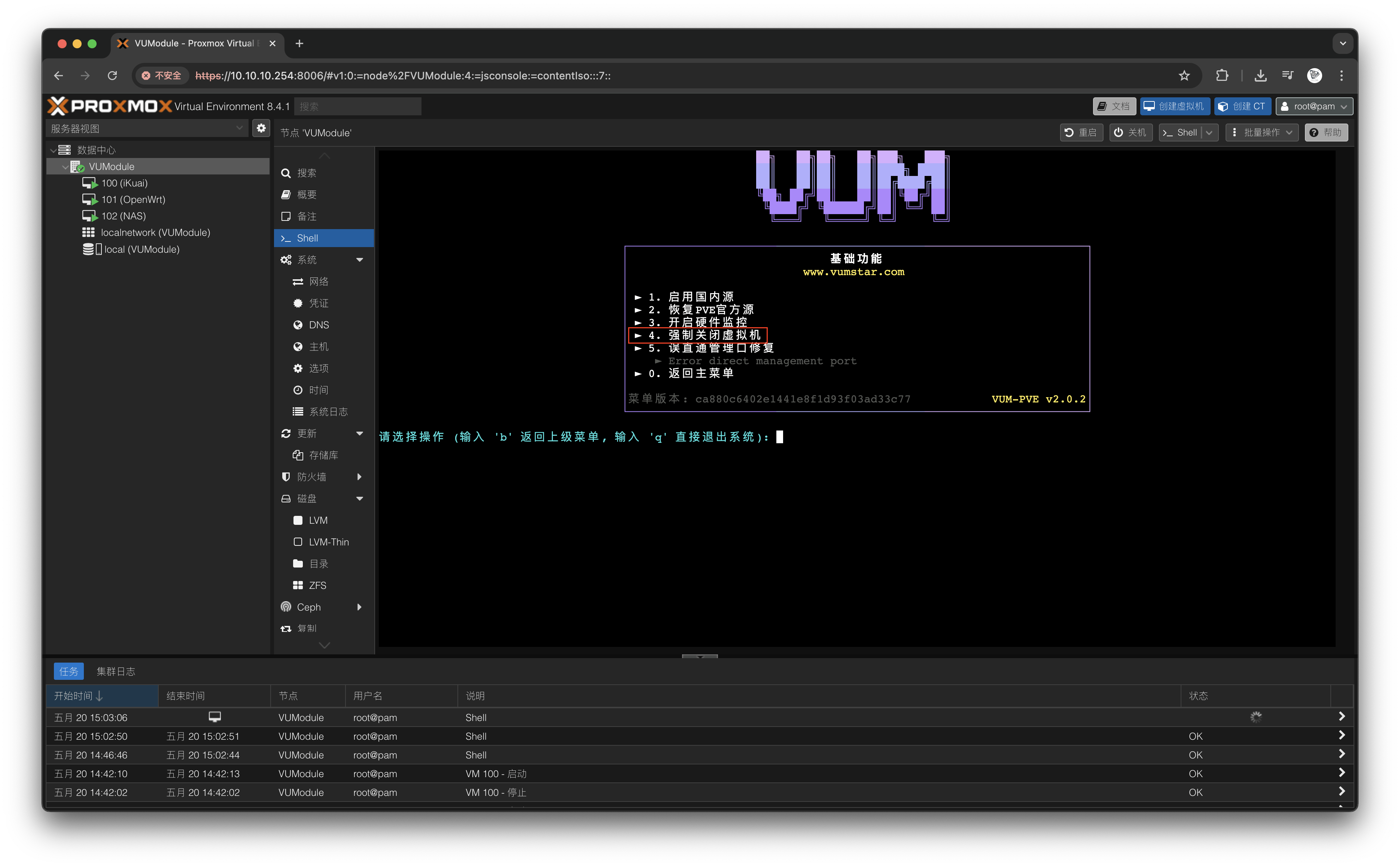Open the 时间 time settings
The height and width of the screenshot is (867, 1400).
point(319,389)
